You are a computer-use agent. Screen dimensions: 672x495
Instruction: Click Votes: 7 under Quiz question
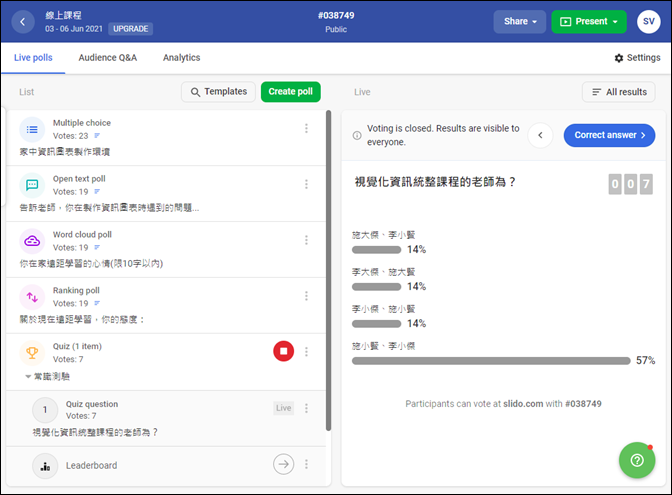pos(81,416)
